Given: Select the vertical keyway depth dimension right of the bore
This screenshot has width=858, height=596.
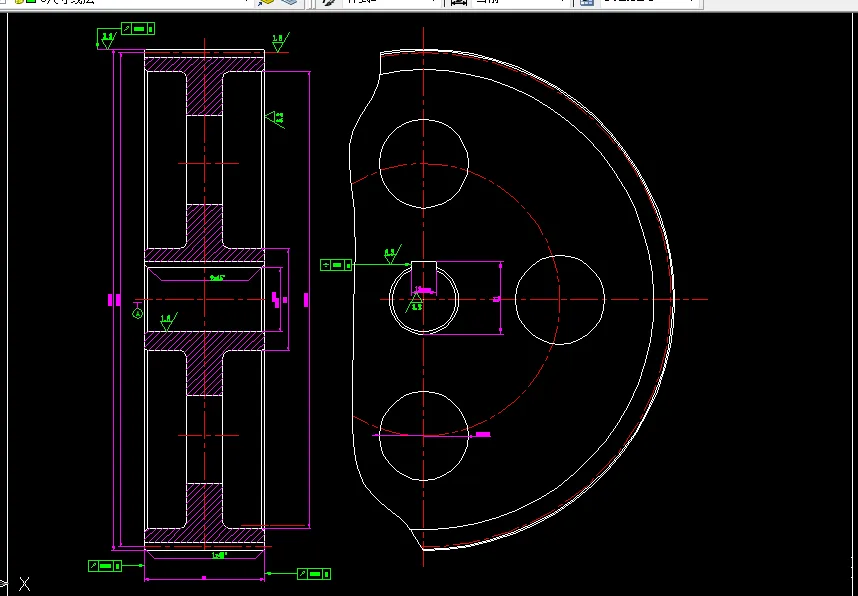Looking at the screenshot, I should (x=501, y=298).
